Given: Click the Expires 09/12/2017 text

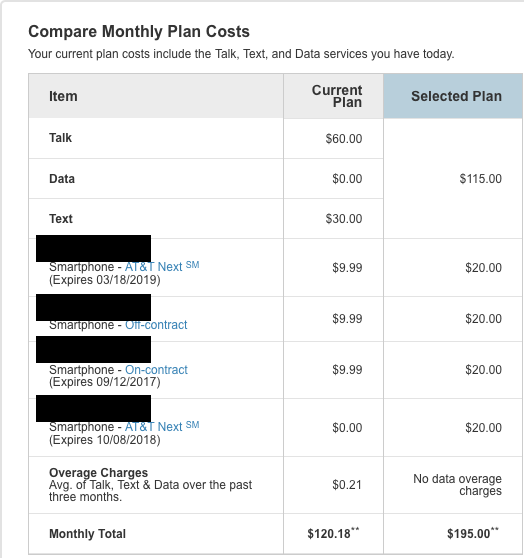Looking at the screenshot, I should (x=105, y=382).
